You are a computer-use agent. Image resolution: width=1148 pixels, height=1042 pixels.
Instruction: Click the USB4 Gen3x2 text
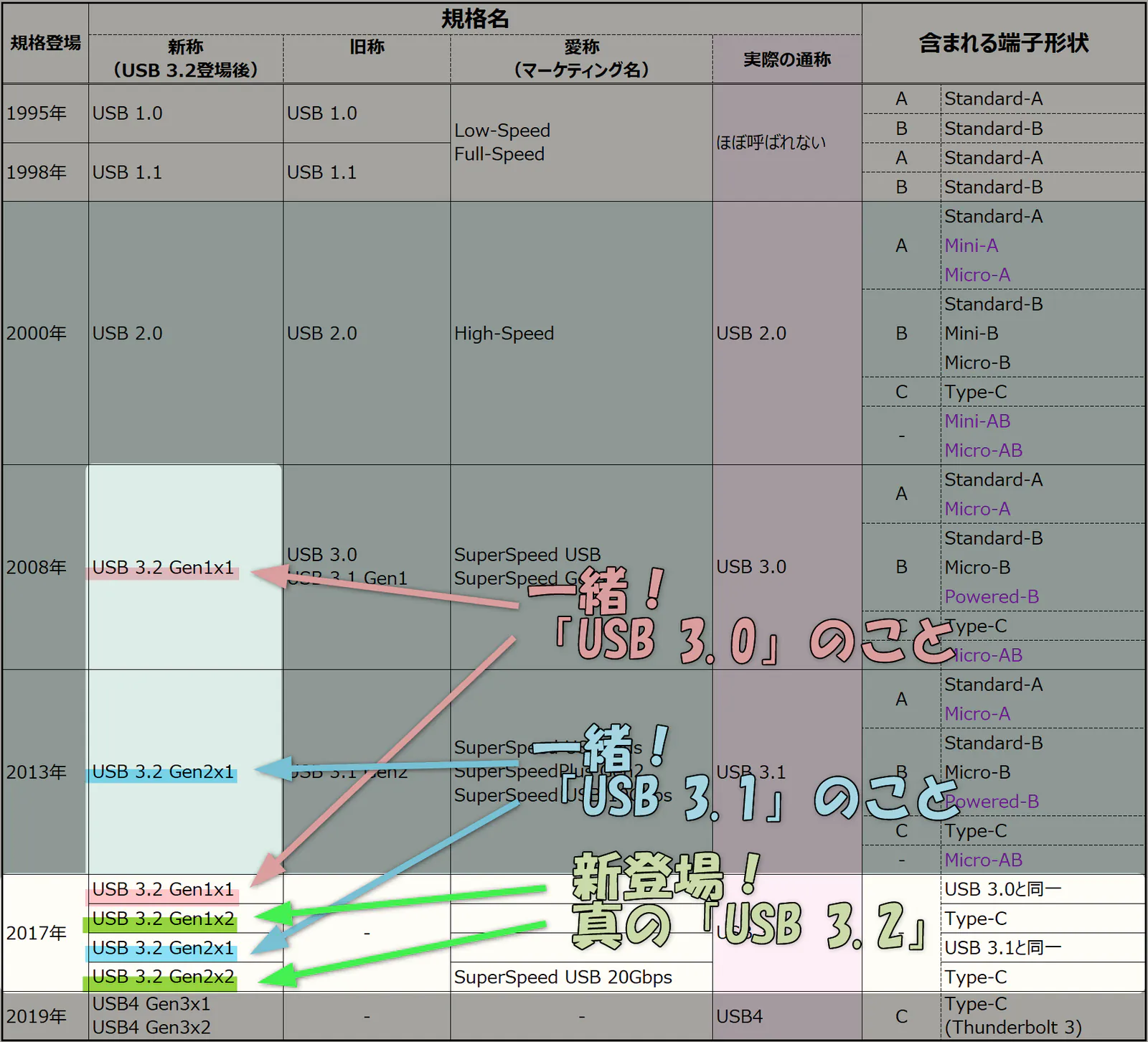pos(151,1028)
